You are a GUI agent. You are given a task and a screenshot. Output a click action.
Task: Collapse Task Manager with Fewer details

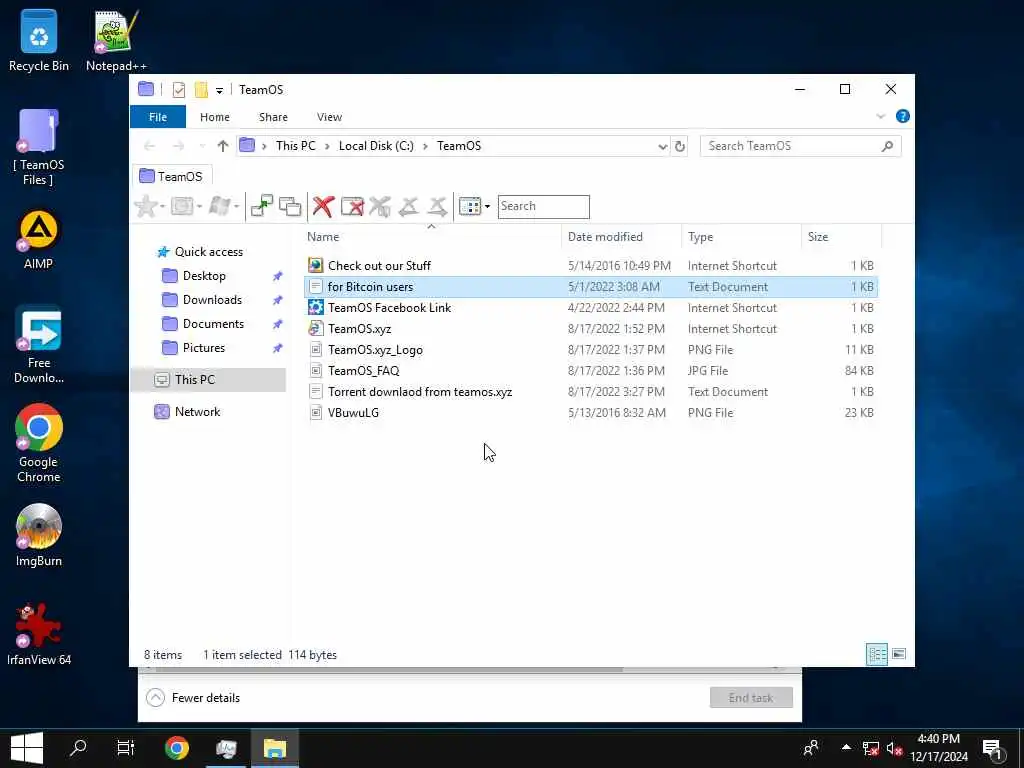click(x=193, y=697)
